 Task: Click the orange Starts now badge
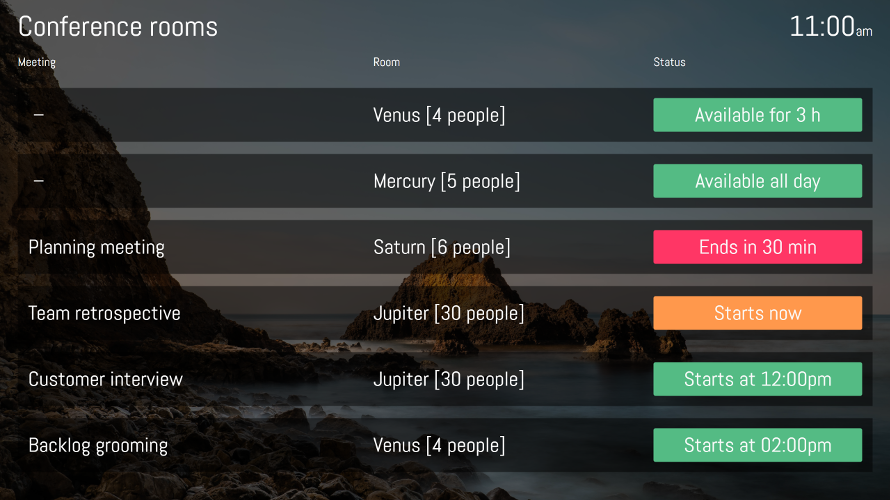click(757, 313)
